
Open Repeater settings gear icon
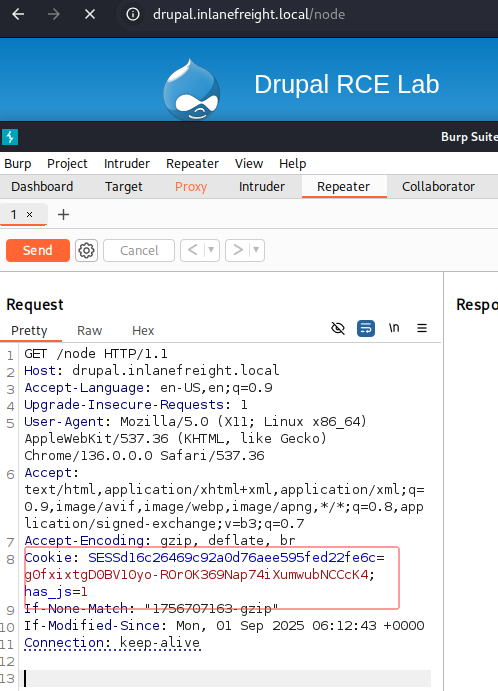coord(86,250)
